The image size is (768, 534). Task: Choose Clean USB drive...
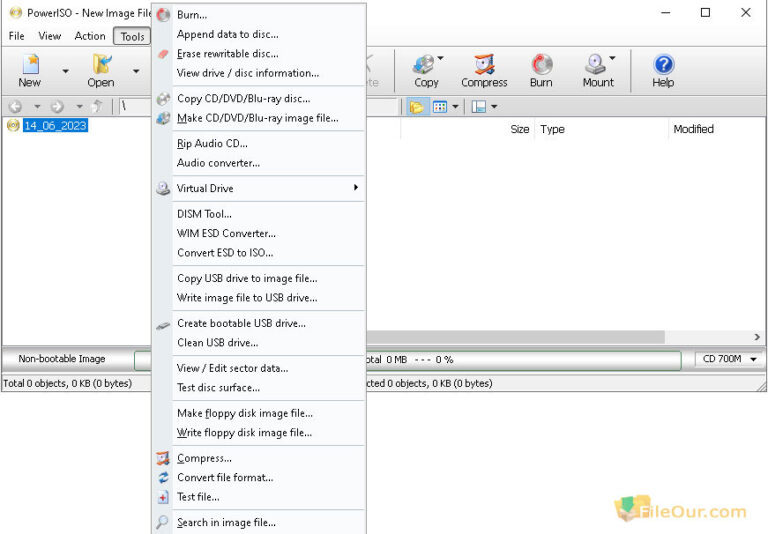pyautogui.click(x=260, y=343)
